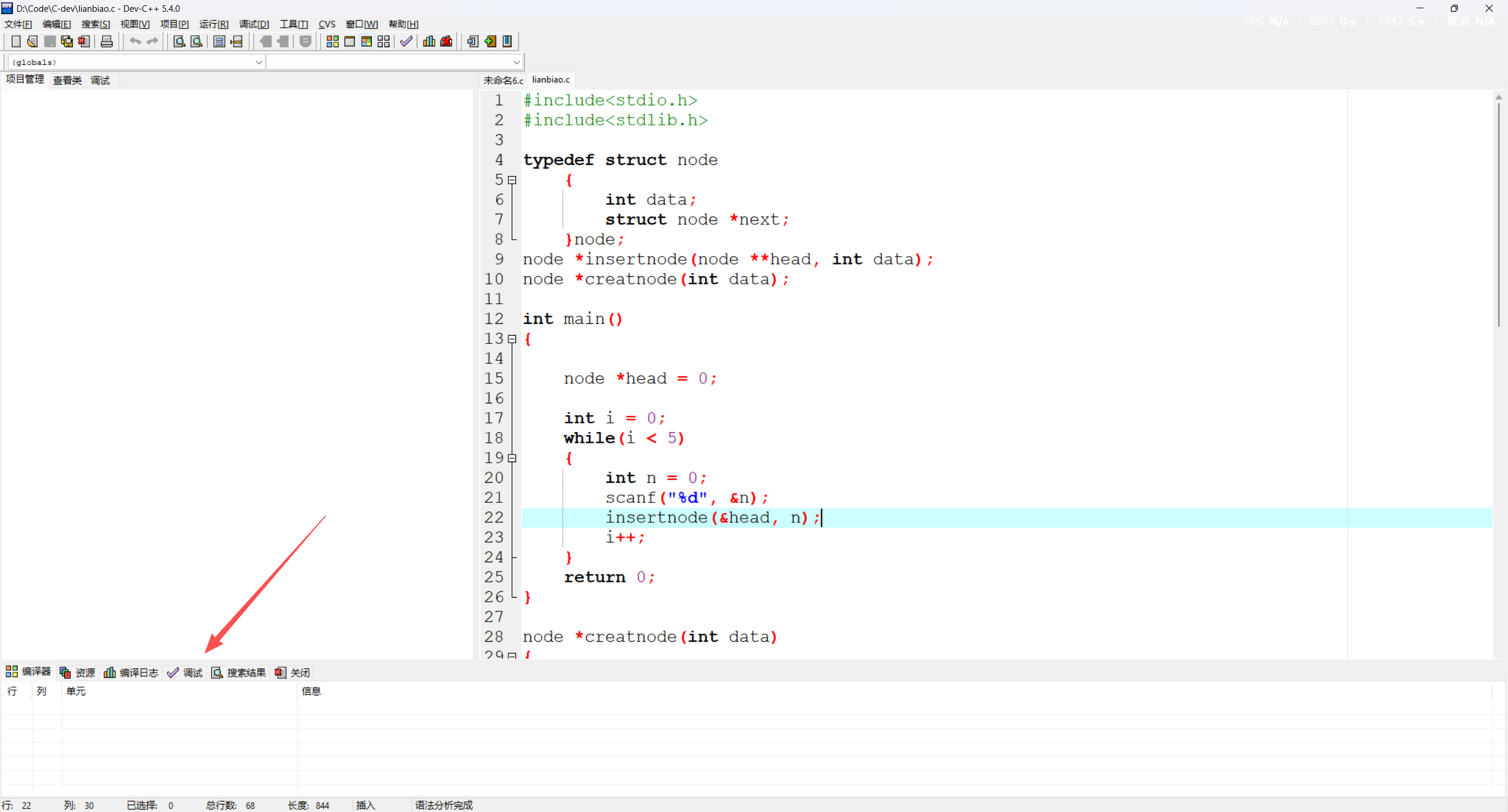Click the Undo arrow icon
The width and height of the screenshot is (1508, 812).
point(135,41)
